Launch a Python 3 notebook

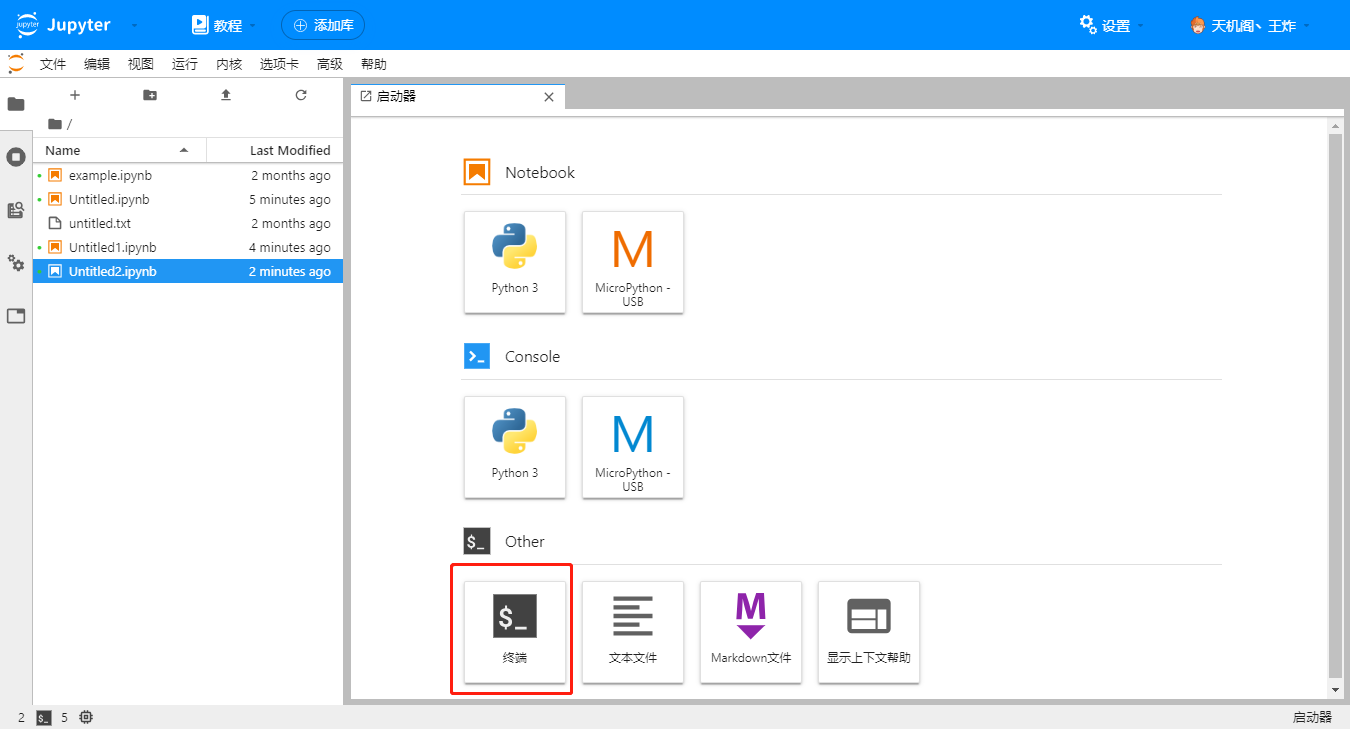pos(515,261)
